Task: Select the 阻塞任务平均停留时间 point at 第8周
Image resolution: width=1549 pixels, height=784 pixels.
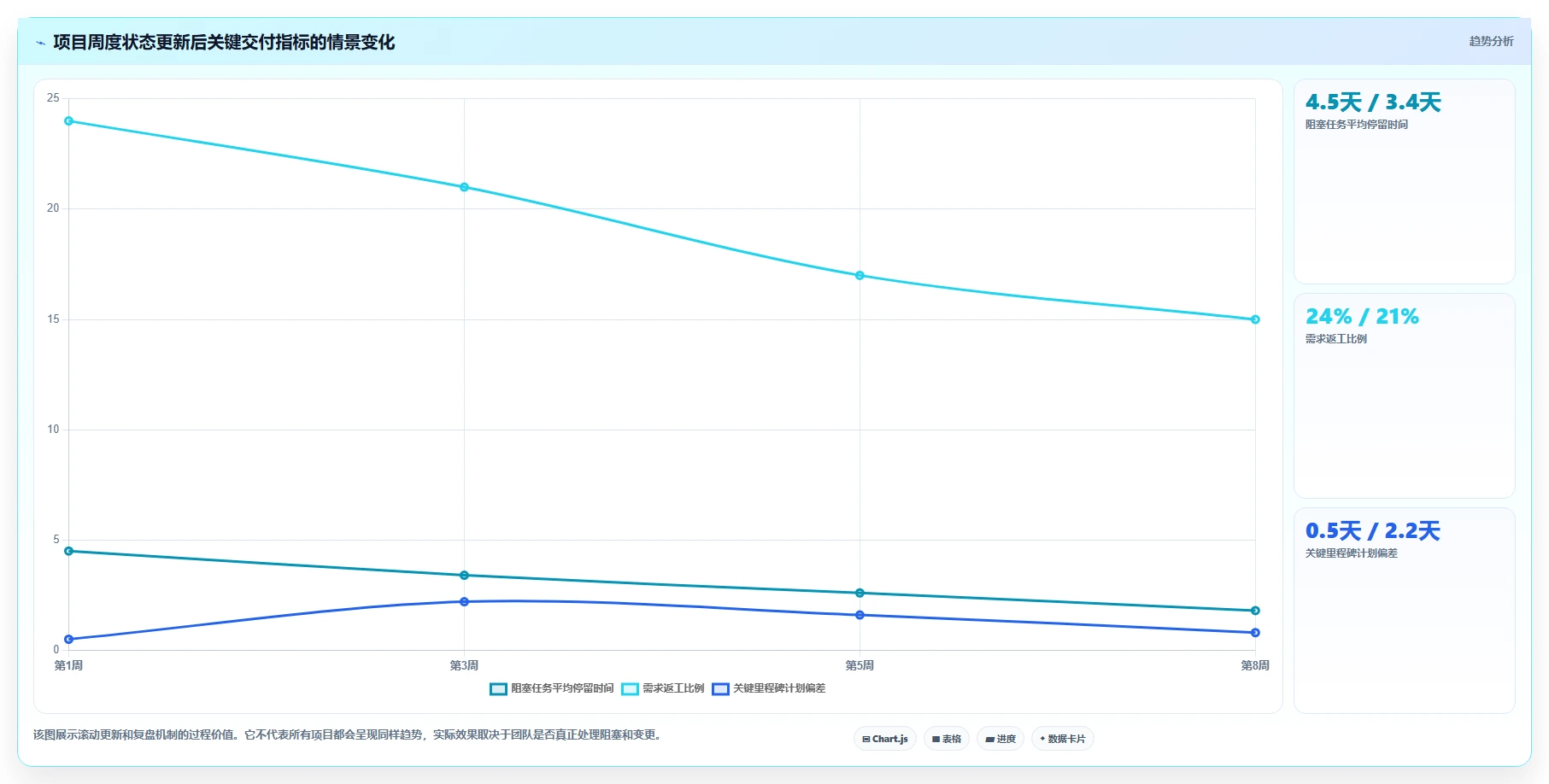Action: click(1255, 611)
